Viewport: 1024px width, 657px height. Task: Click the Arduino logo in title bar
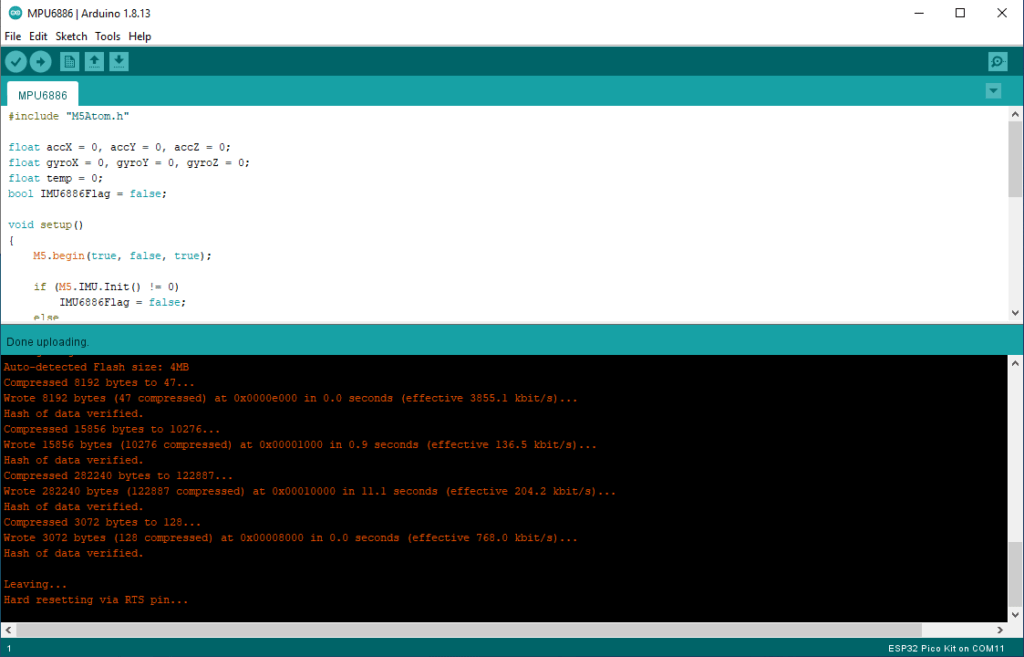13,13
